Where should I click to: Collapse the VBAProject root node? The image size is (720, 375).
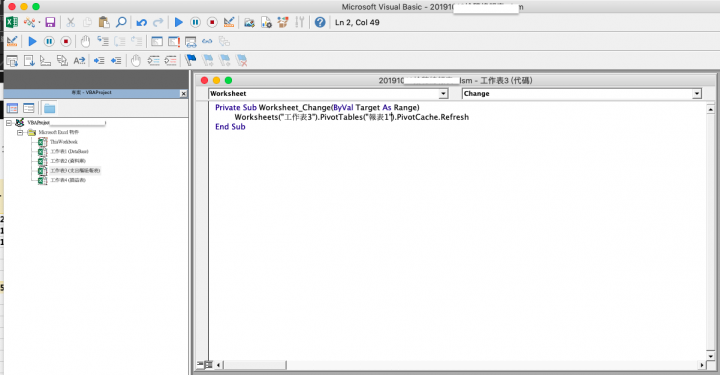pos(9,123)
